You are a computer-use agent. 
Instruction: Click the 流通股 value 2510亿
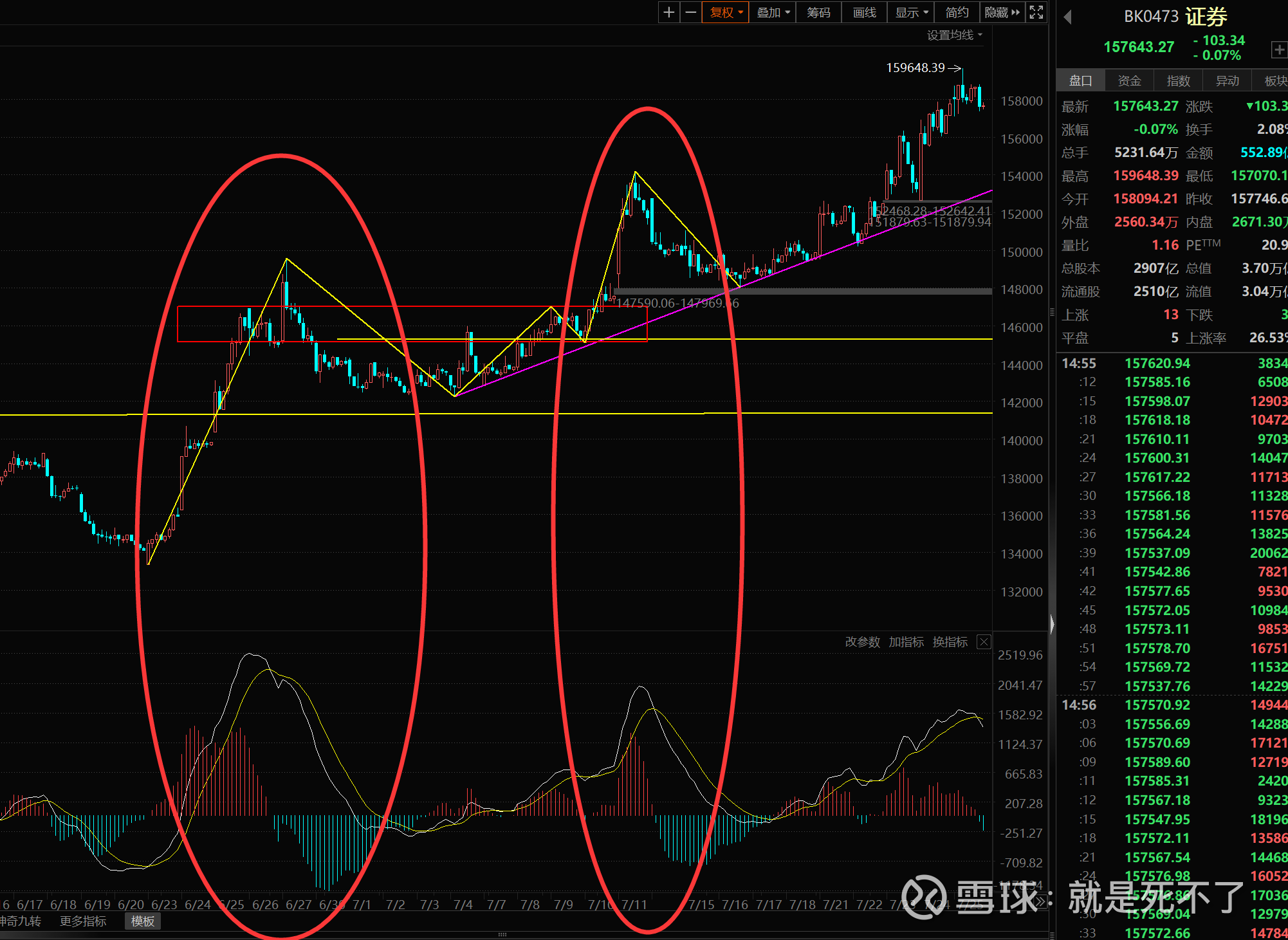pos(1155,291)
